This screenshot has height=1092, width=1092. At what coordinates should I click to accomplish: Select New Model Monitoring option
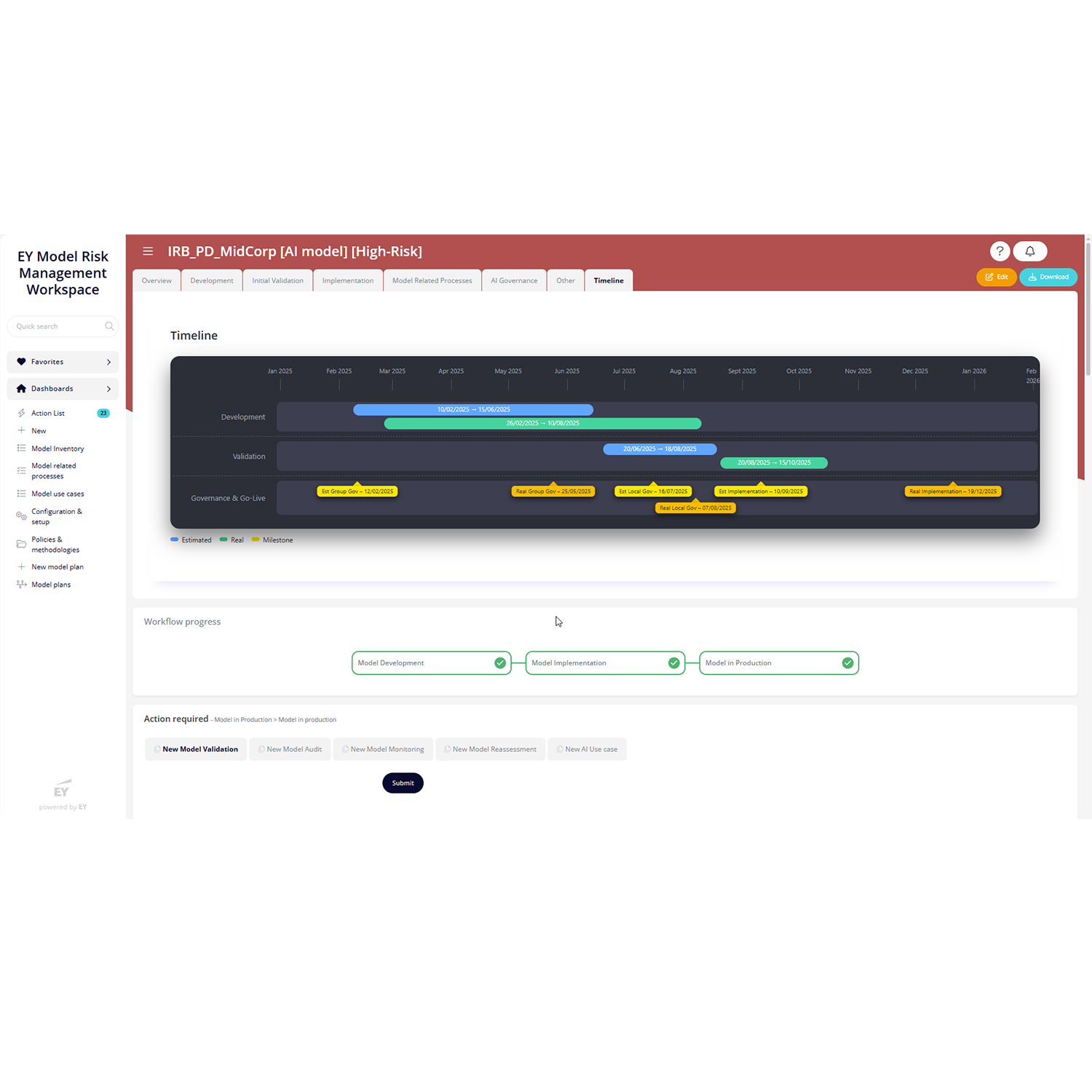point(383,749)
